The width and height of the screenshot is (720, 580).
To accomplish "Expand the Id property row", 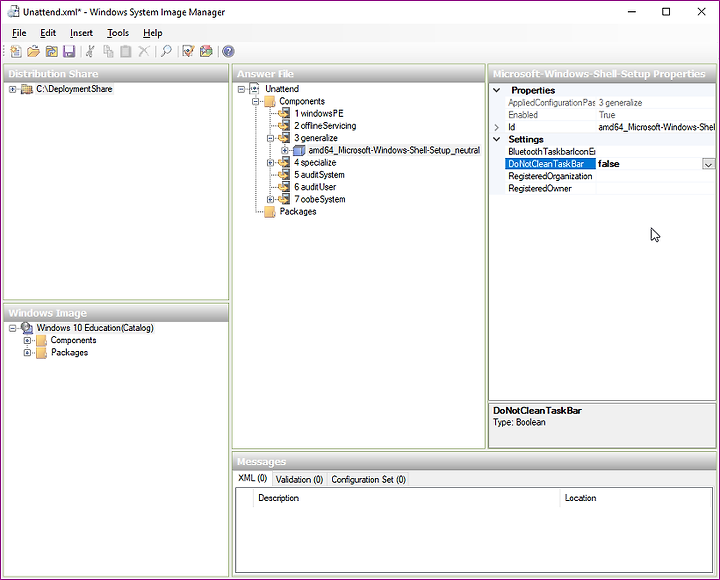I will pyautogui.click(x=497, y=127).
